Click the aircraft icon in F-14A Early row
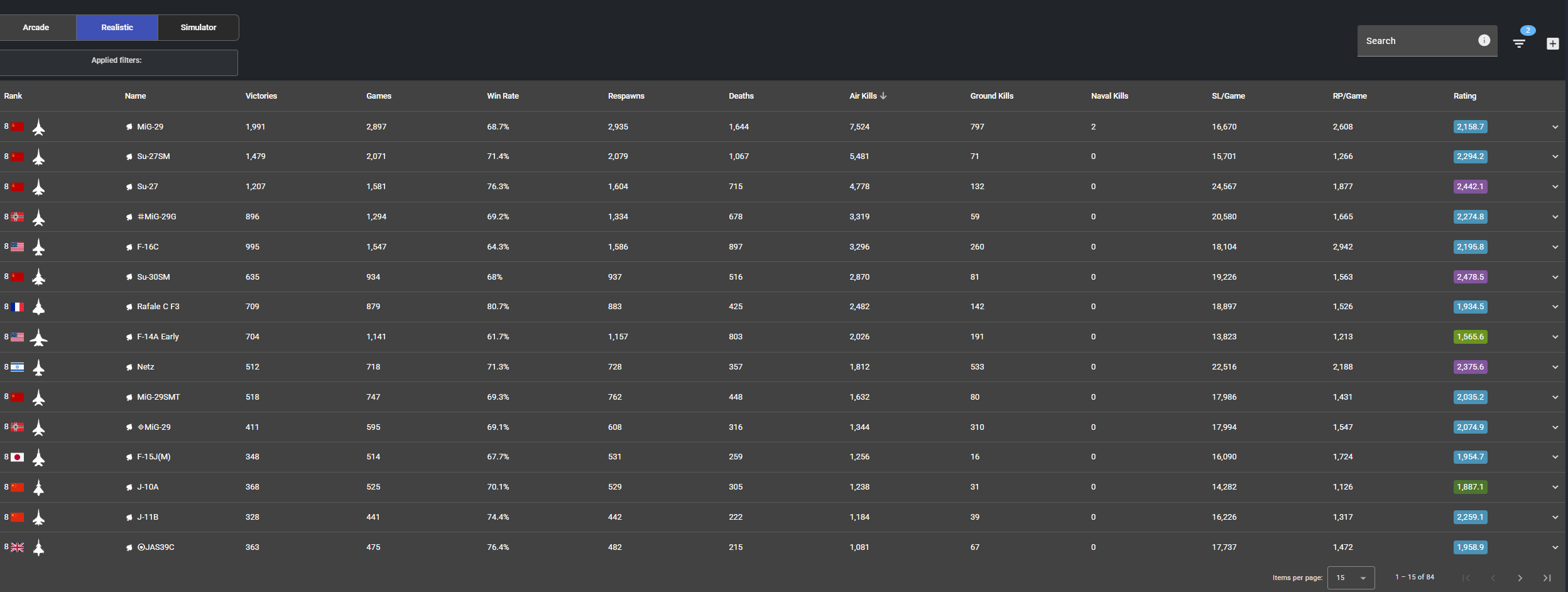 38,337
